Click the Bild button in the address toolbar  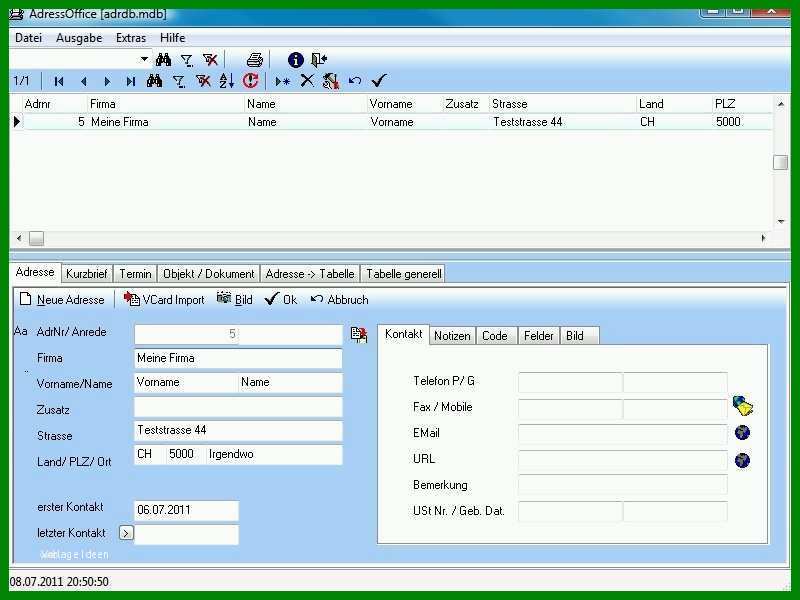[235, 299]
